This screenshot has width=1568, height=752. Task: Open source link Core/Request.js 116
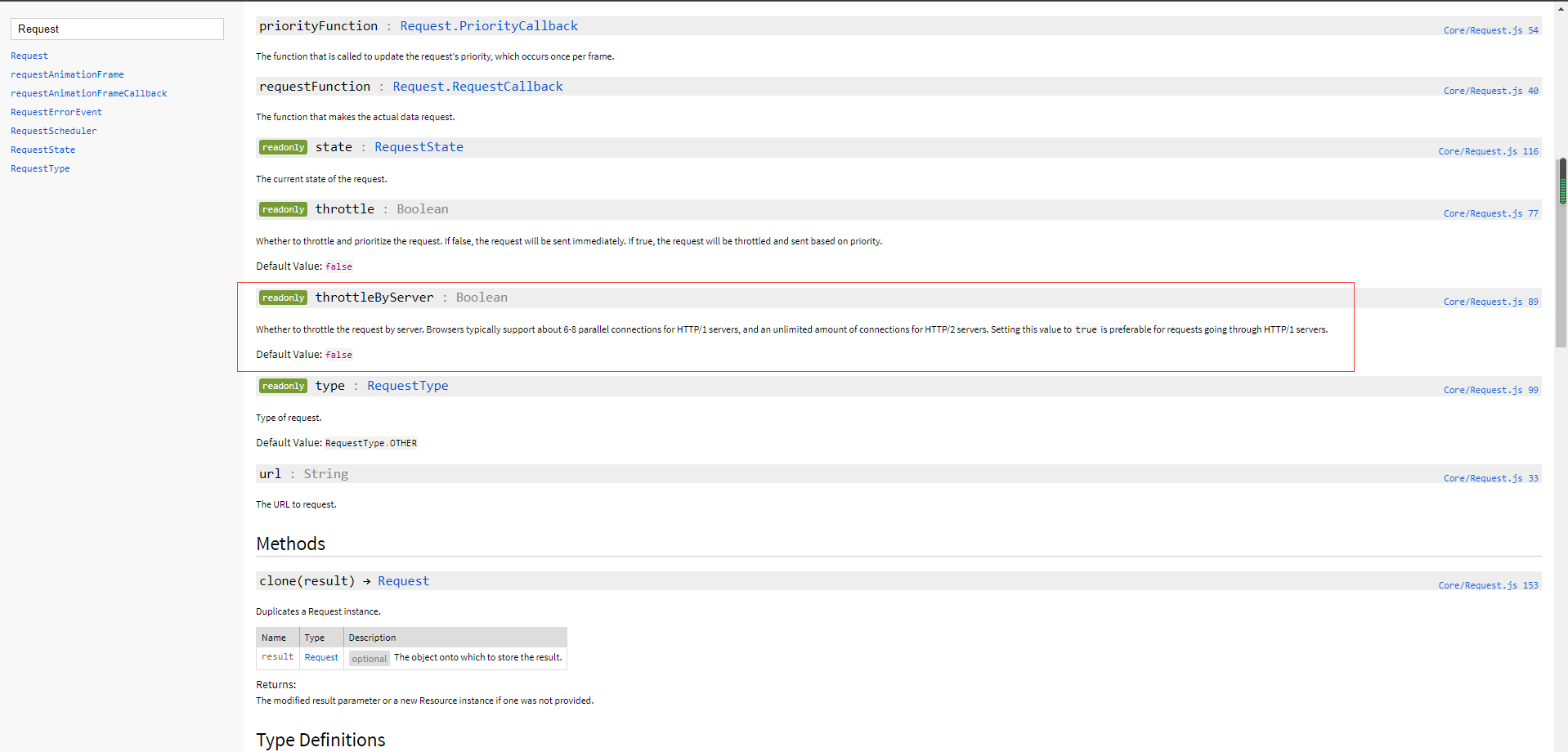pos(1488,152)
